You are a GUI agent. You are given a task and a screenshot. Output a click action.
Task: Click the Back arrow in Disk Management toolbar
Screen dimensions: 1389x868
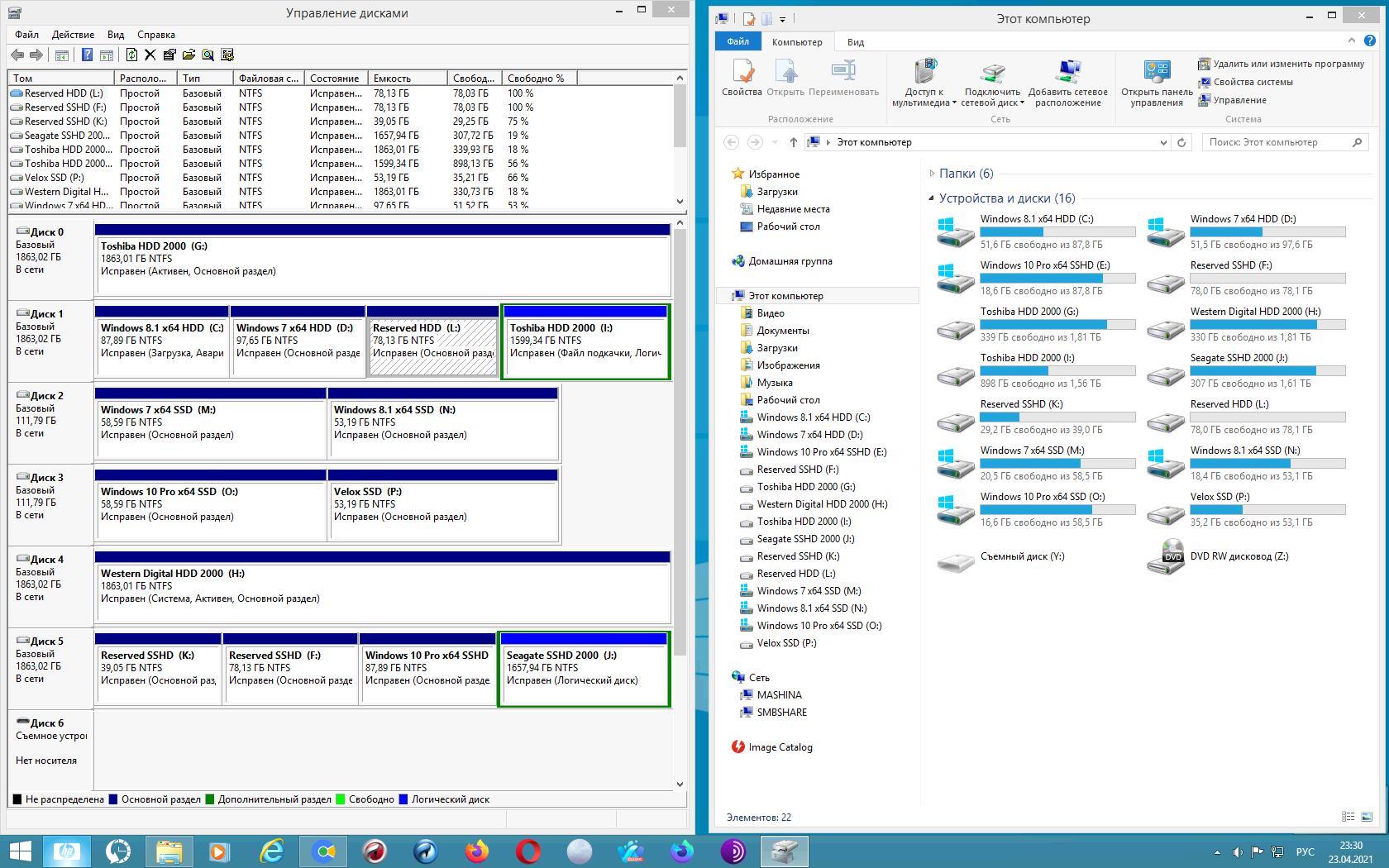(x=17, y=55)
